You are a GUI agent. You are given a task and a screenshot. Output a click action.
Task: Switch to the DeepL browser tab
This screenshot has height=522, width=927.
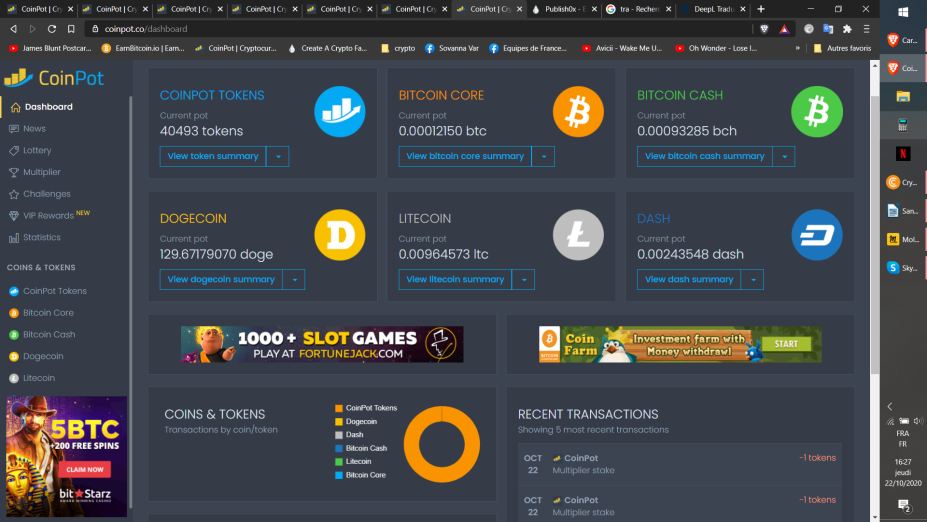point(714,9)
